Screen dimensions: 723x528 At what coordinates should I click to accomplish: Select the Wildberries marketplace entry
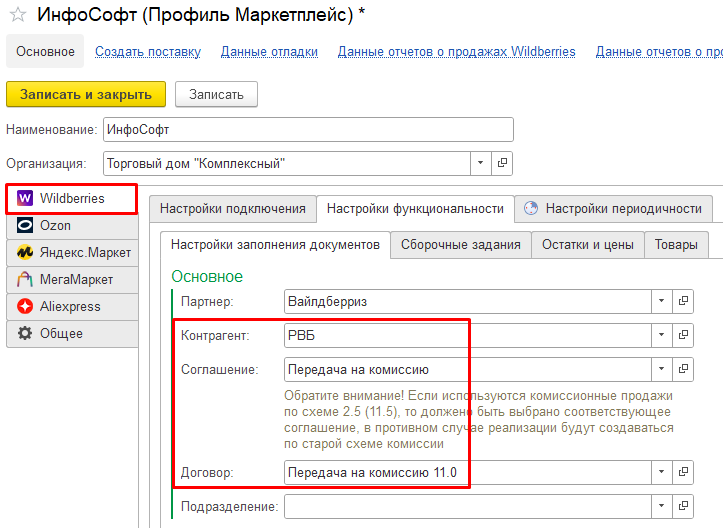tap(71, 198)
